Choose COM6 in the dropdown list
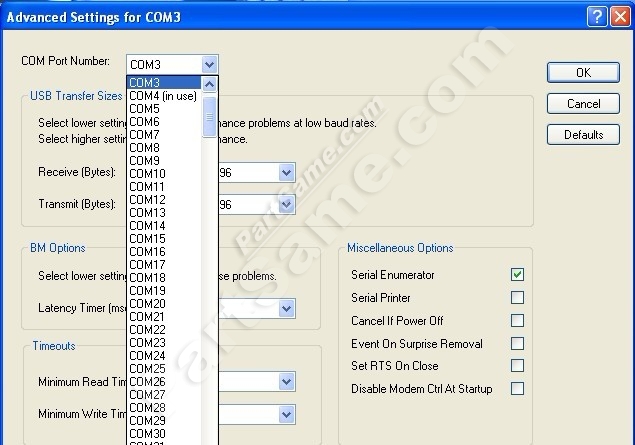The height and width of the screenshot is (445, 635). point(164,122)
